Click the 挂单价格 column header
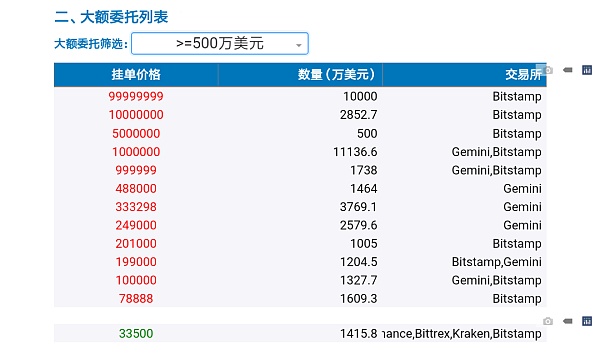The image size is (600, 360). tap(136, 75)
